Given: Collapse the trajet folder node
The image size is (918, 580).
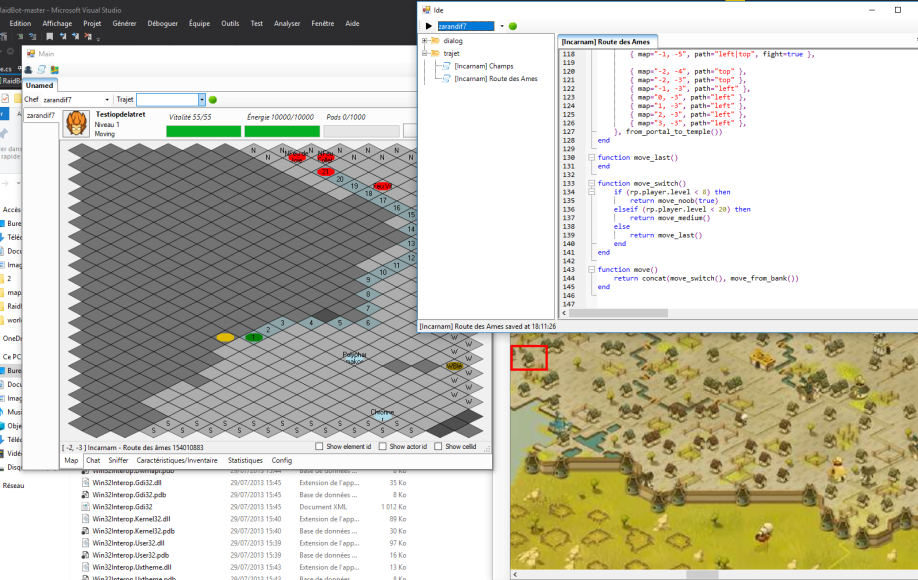Looking at the screenshot, I should click(424, 53).
